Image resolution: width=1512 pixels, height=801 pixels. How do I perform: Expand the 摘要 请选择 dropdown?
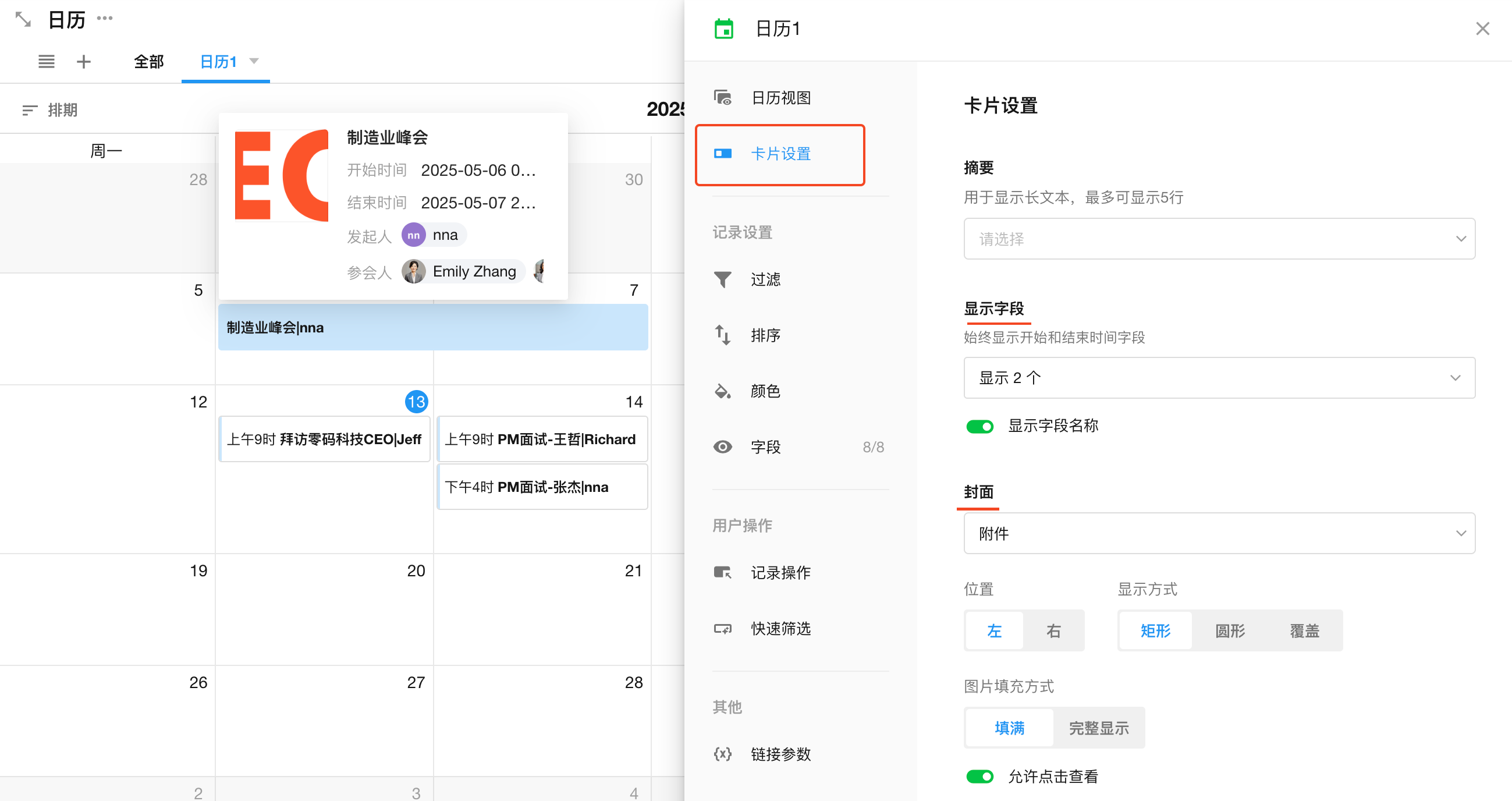click(1219, 239)
